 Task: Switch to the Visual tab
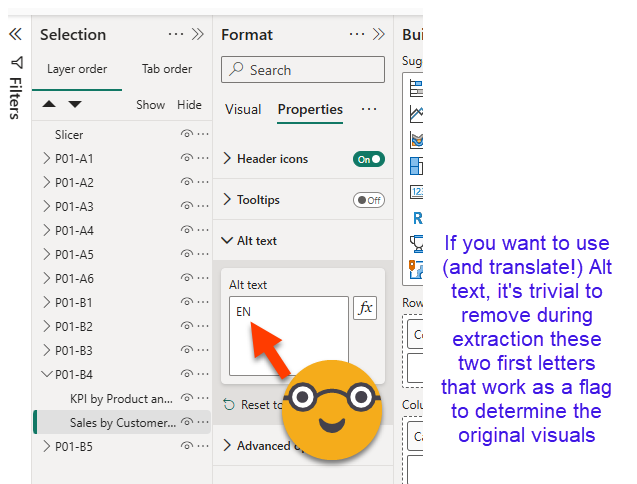(x=243, y=109)
